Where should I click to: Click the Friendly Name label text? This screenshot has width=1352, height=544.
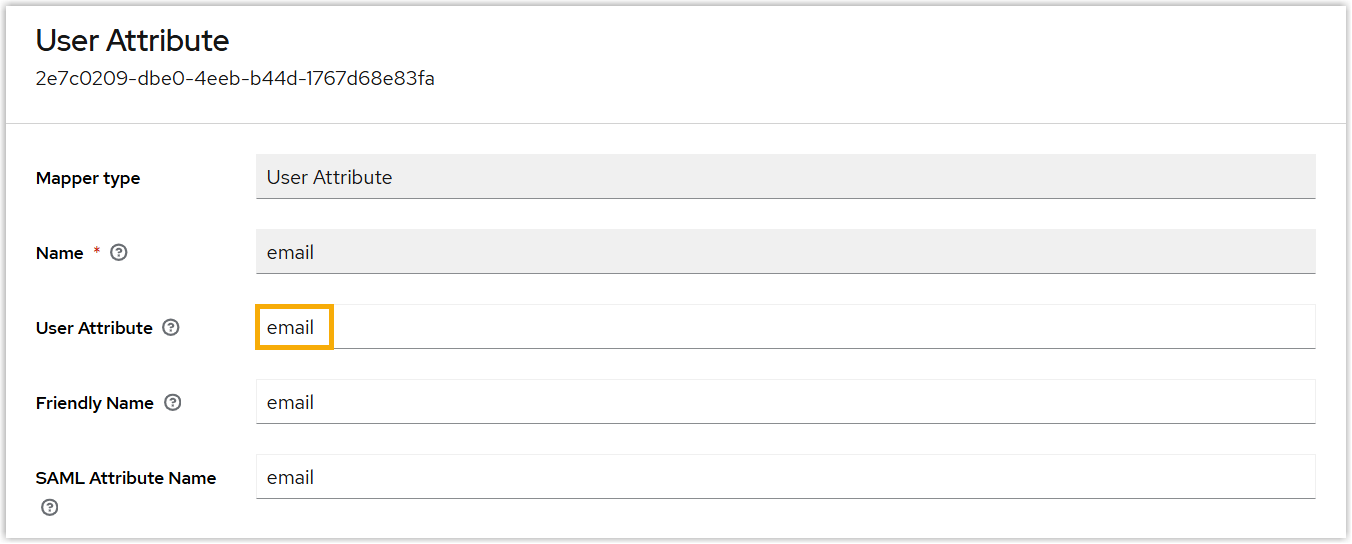click(95, 403)
